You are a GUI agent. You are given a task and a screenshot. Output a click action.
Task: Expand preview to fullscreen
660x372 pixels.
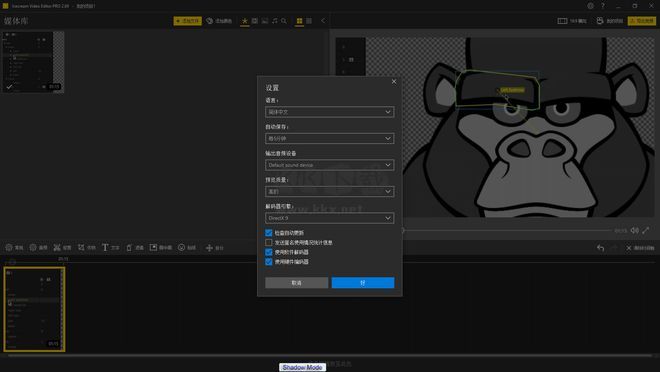tap(646, 230)
